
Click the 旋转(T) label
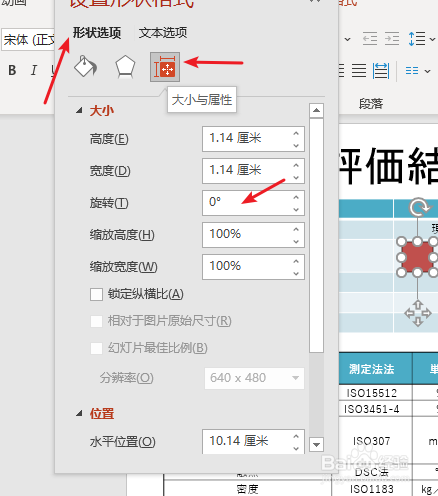[109, 203]
